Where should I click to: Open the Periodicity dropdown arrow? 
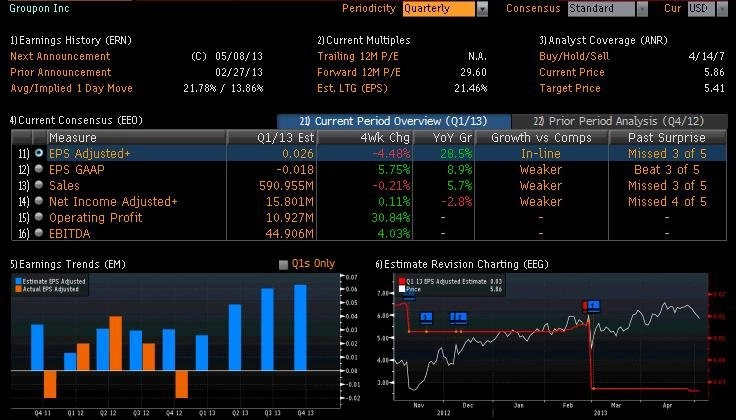coord(482,9)
